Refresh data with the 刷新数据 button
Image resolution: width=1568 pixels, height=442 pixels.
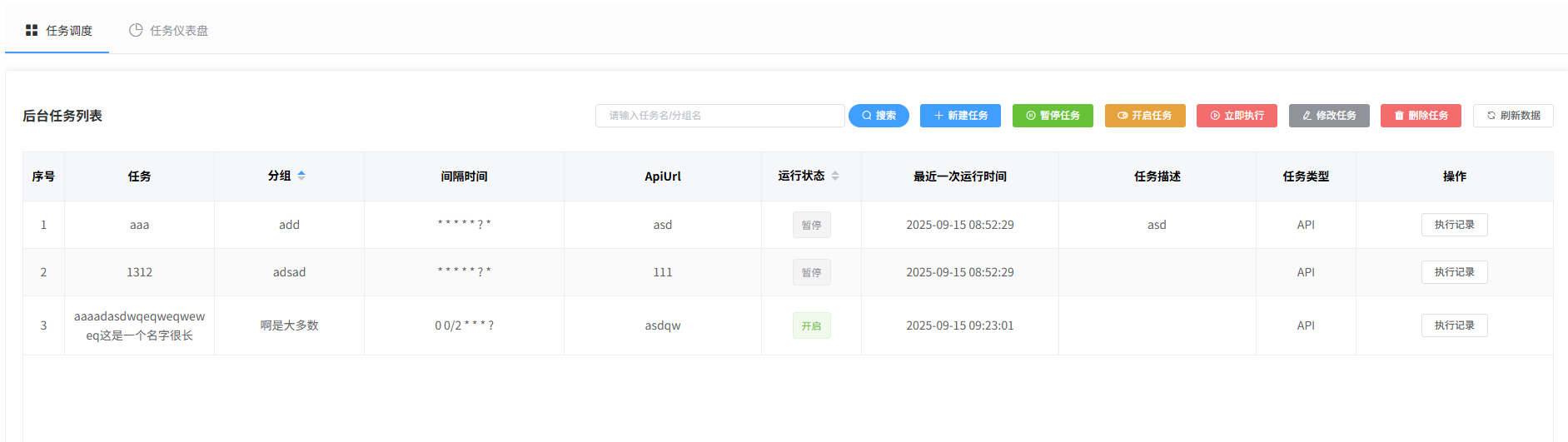(1513, 116)
